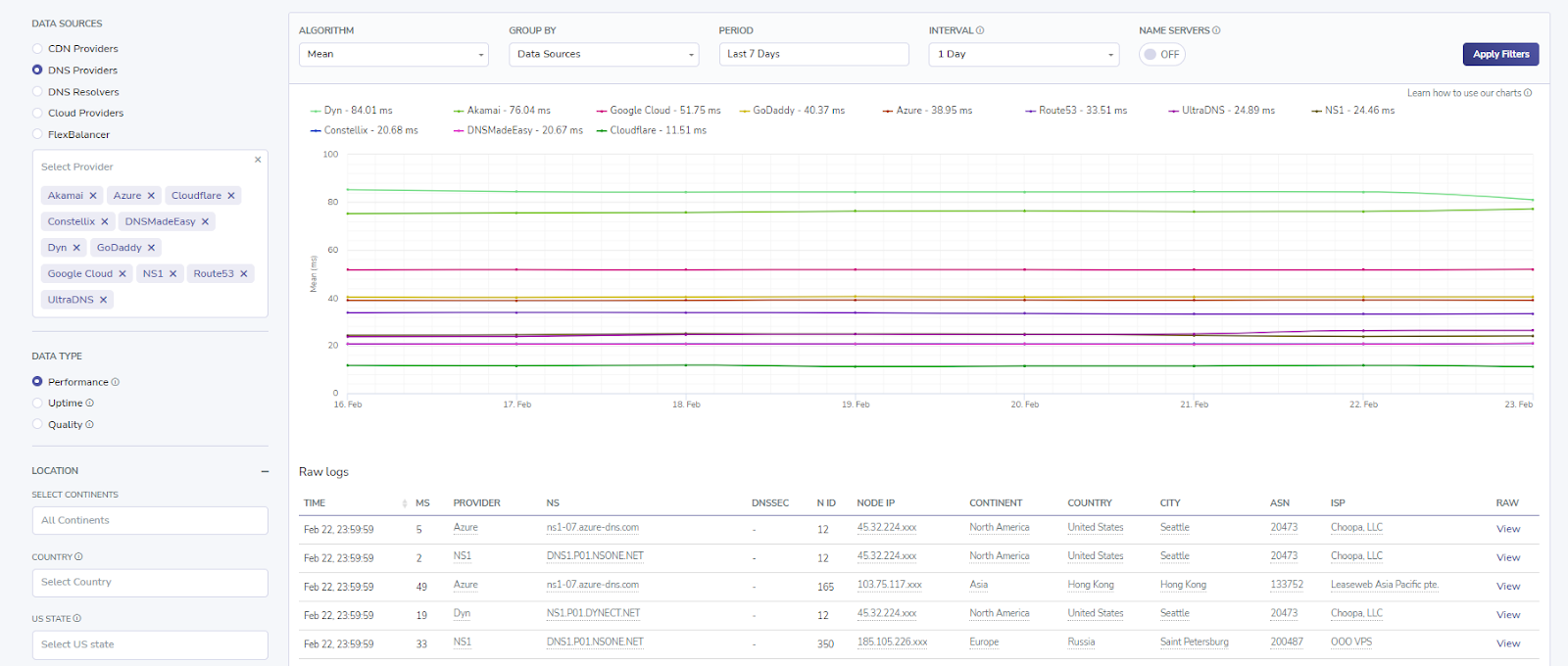Click ASN 133752 in raw logs

click(x=1287, y=585)
